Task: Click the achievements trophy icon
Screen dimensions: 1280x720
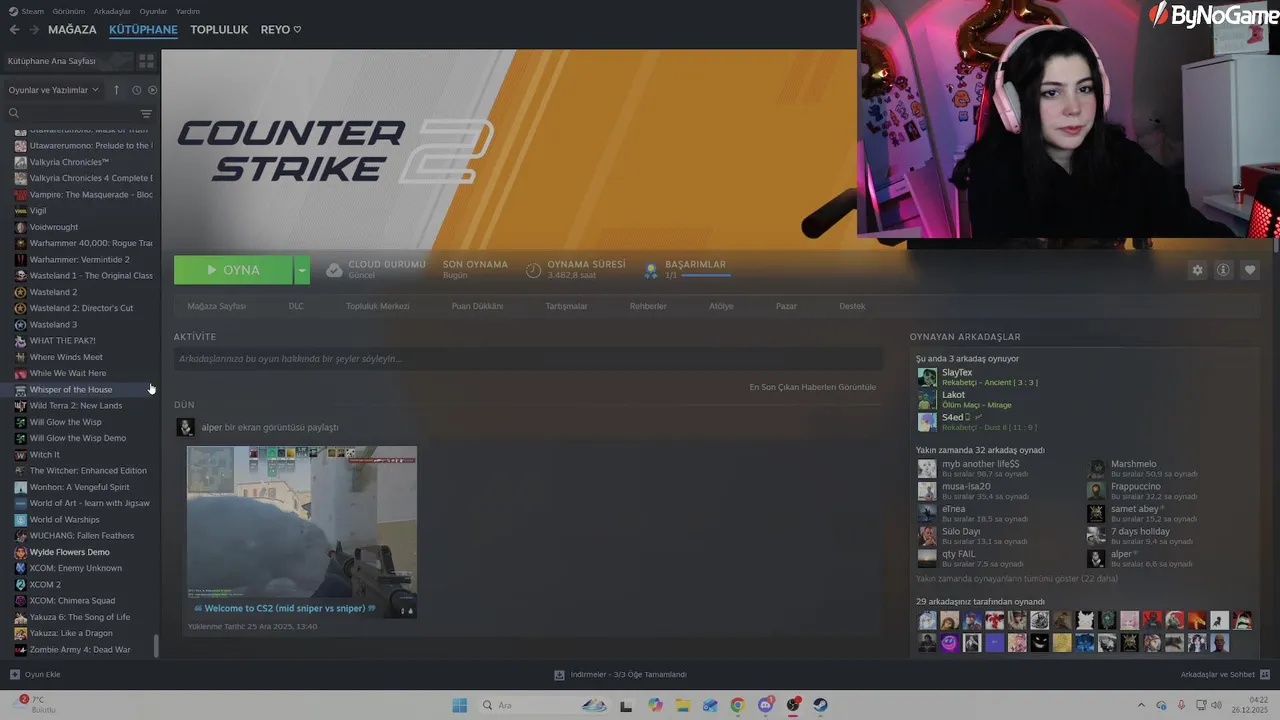Action: (x=651, y=270)
